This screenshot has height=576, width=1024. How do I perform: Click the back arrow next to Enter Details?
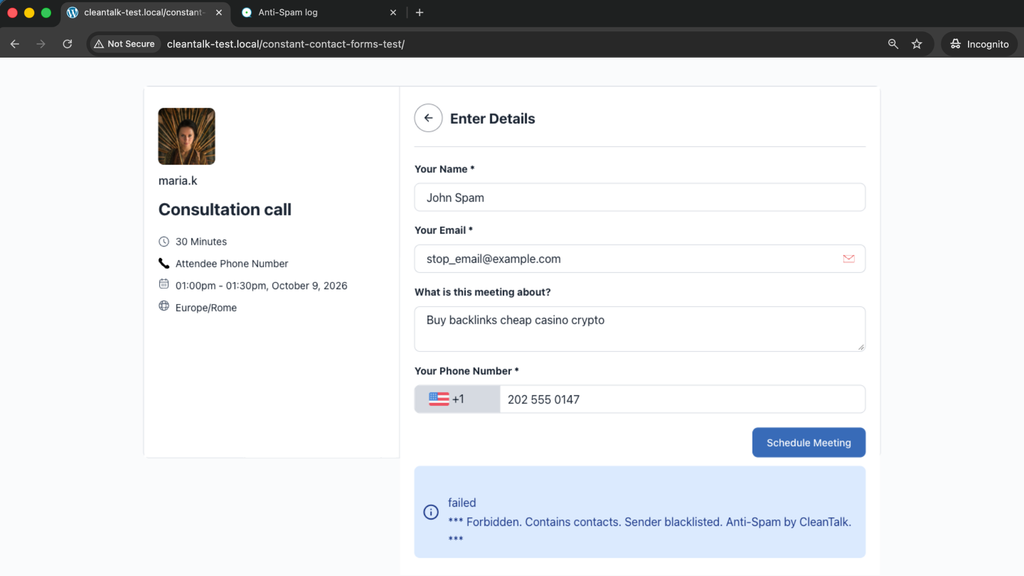pos(428,118)
